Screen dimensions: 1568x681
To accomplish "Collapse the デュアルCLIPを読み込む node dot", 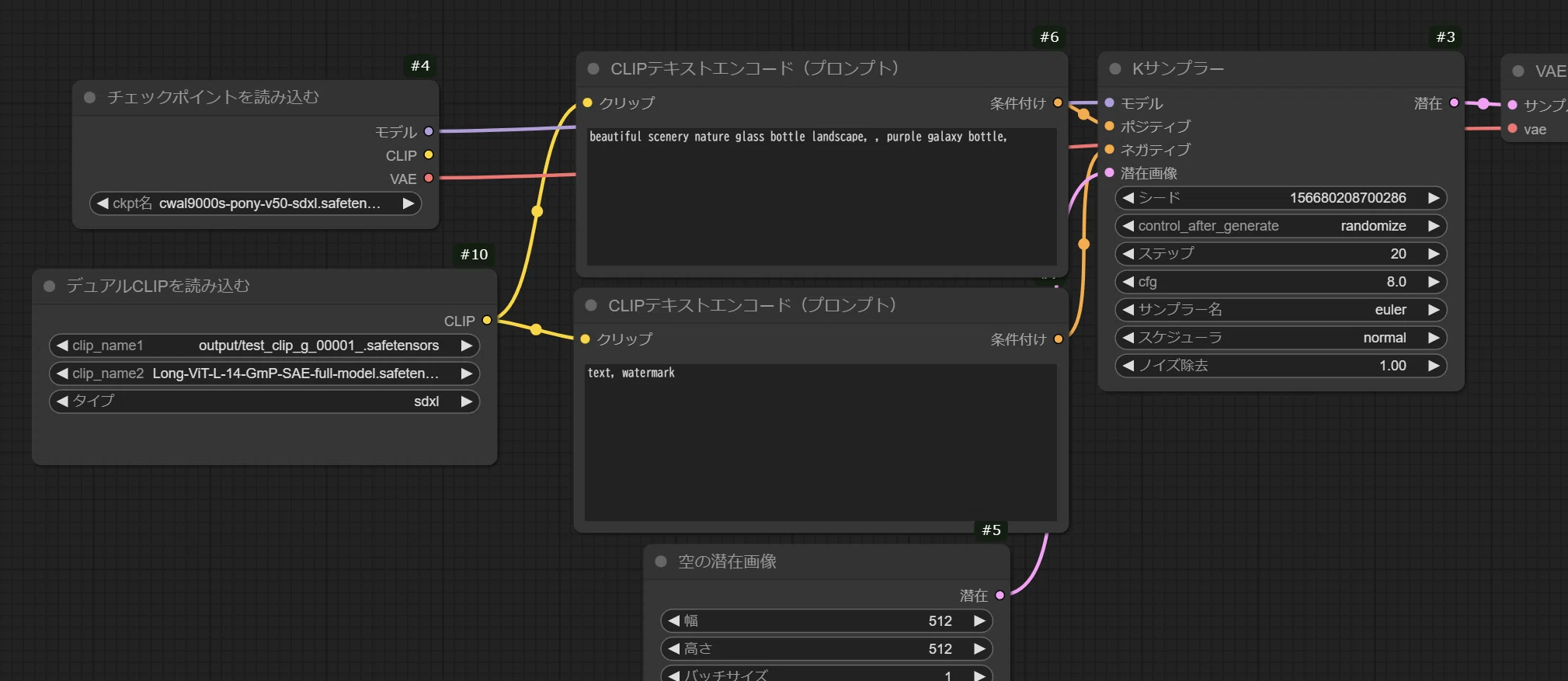I will [49, 287].
